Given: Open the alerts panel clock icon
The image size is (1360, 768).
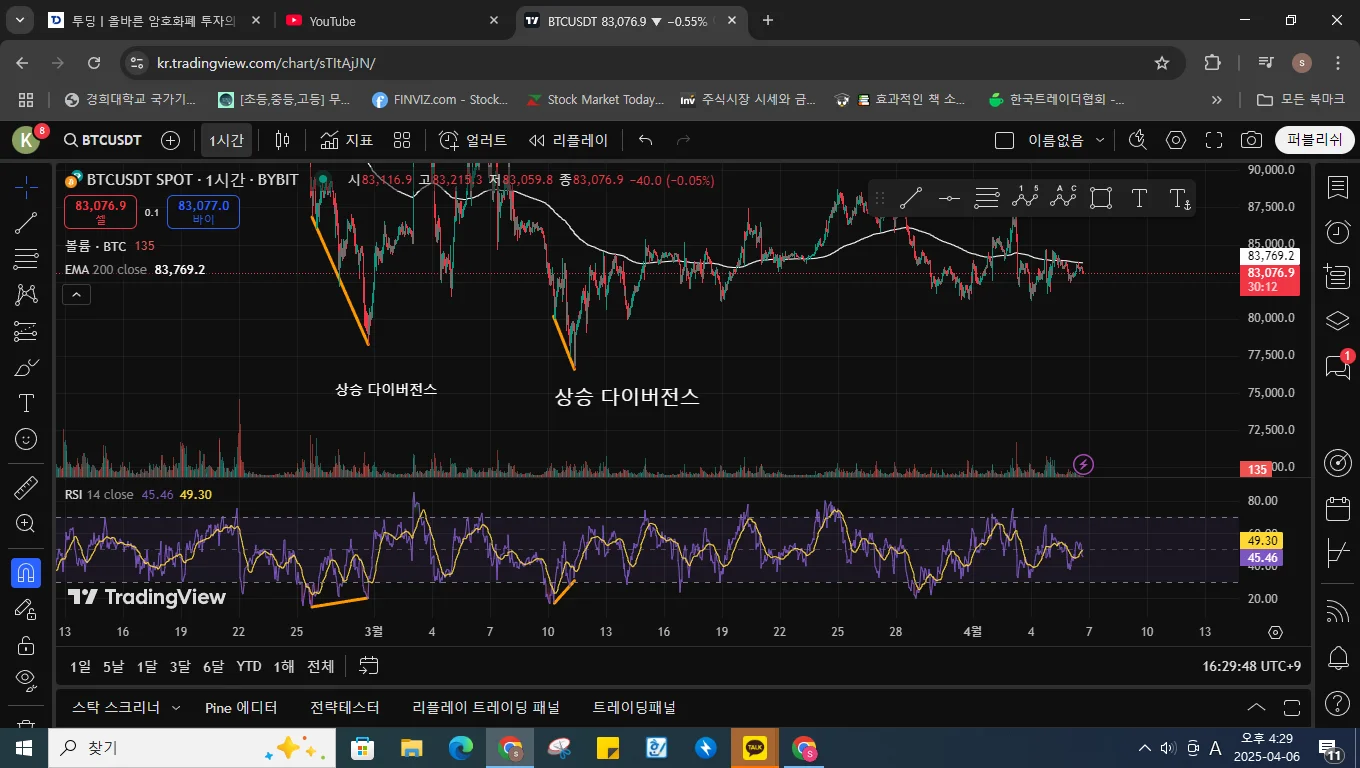Looking at the screenshot, I should point(1337,232).
